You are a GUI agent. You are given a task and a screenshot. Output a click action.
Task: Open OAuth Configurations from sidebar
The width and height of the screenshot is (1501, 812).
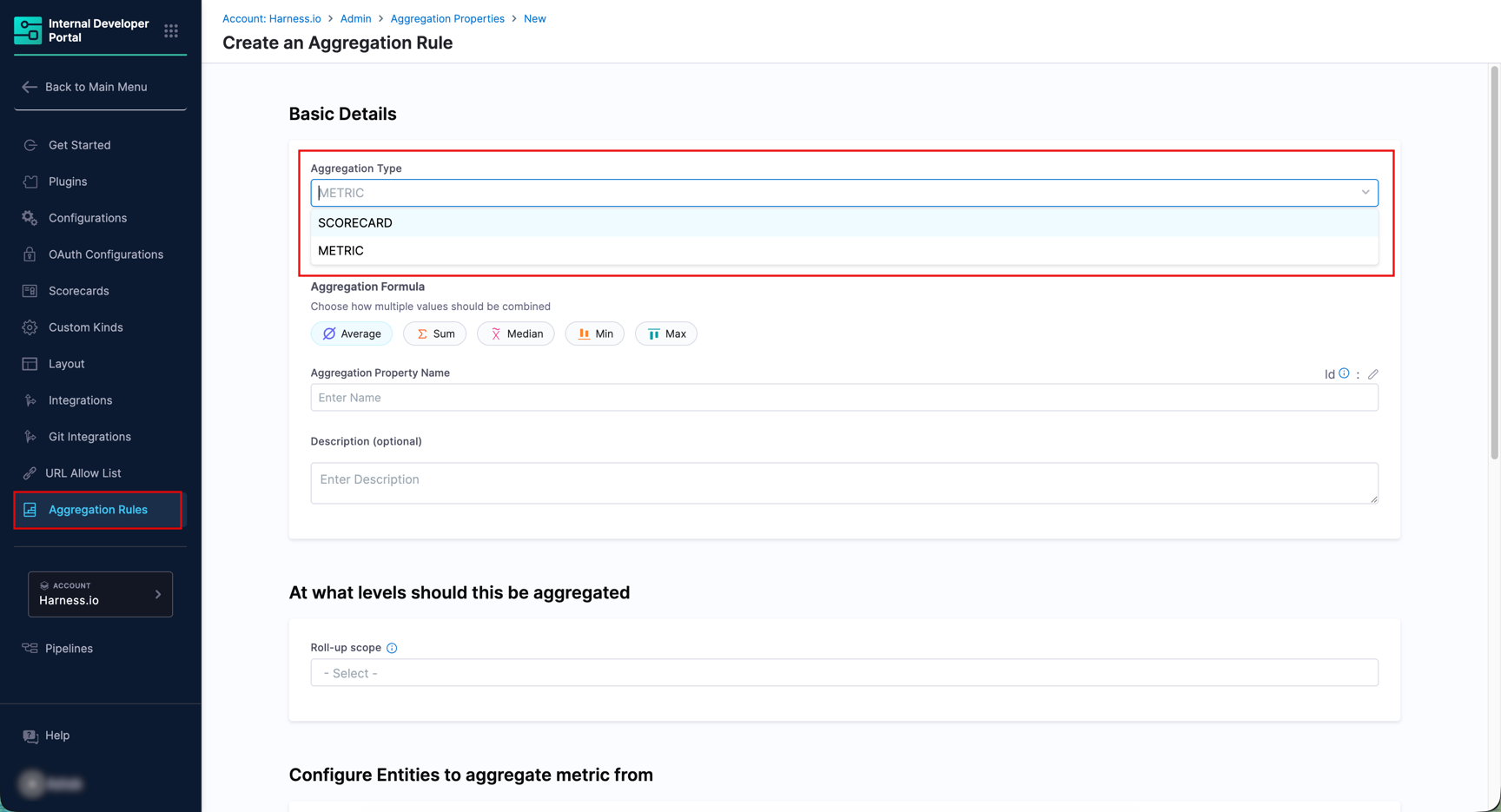pyautogui.click(x=29, y=254)
